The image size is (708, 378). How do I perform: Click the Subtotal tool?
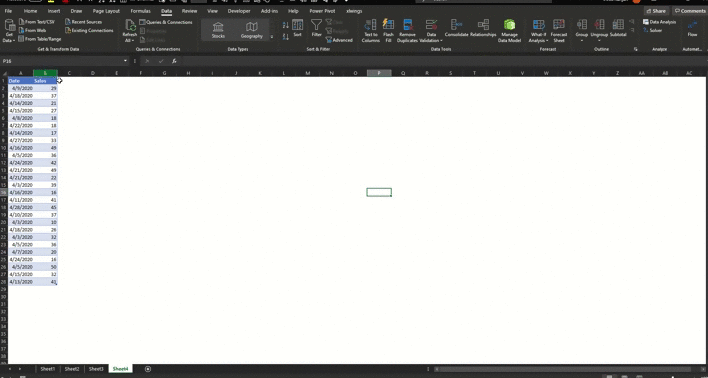(x=618, y=28)
